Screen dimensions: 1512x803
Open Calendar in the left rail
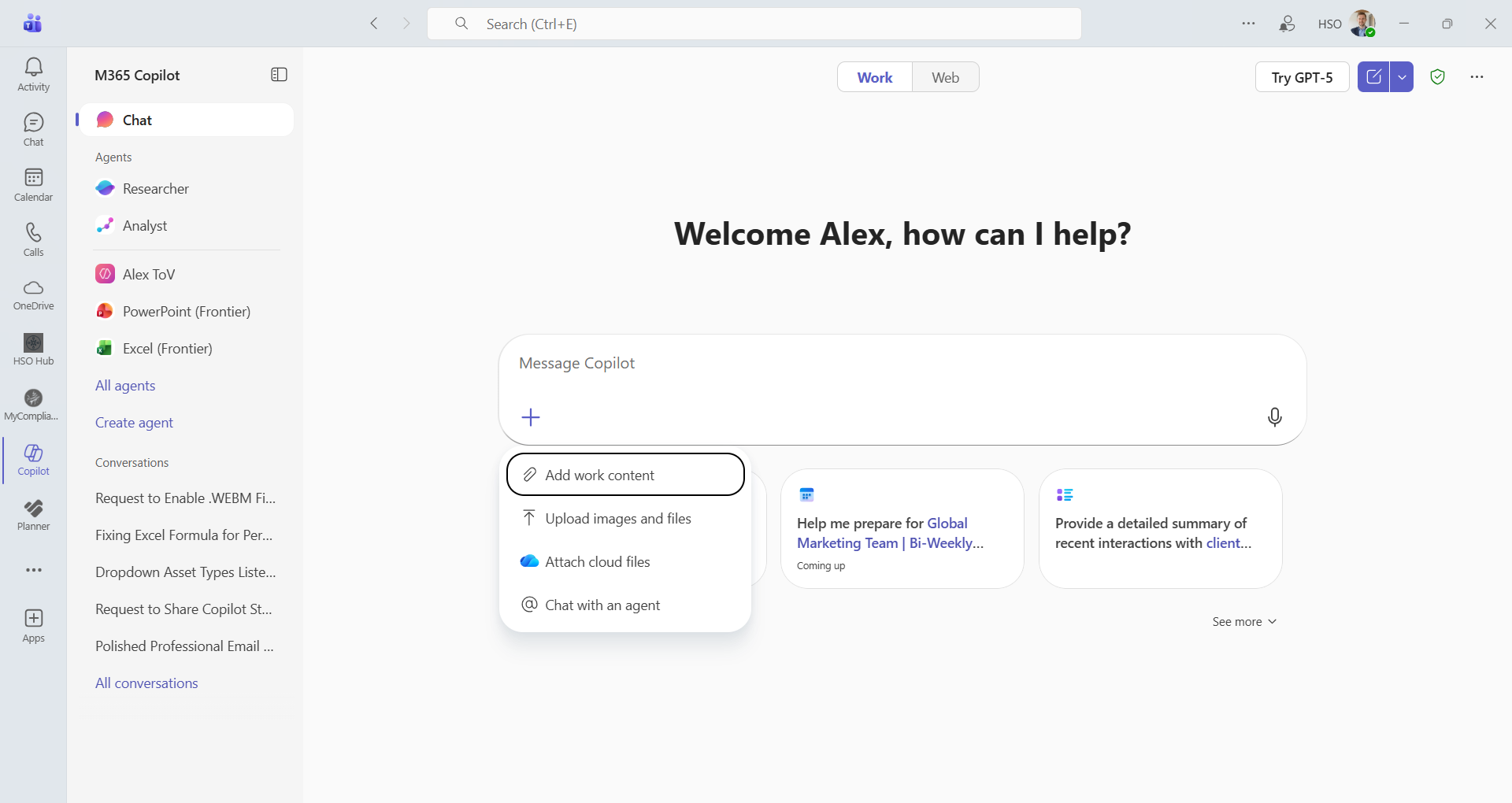pyautogui.click(x=33, y=184)
